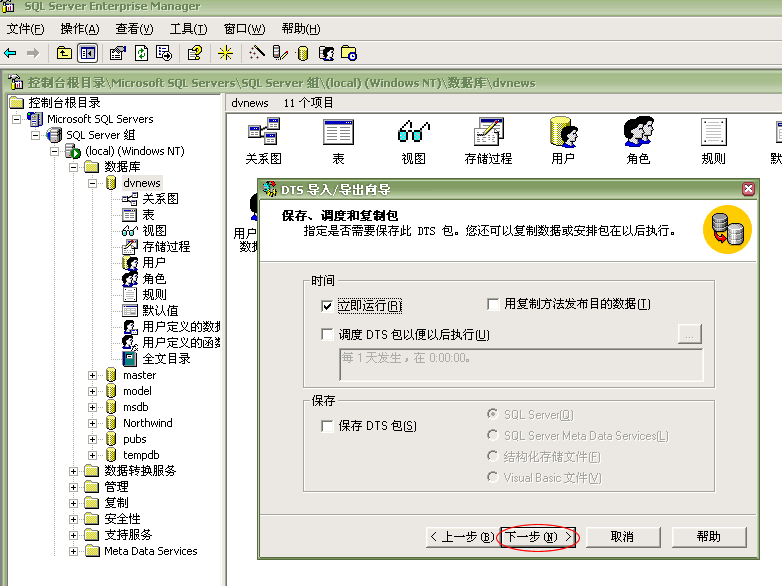782x586 pixels.
Task: Select the 用户 (Users) icon in list pane
Action: coord(563,133)
